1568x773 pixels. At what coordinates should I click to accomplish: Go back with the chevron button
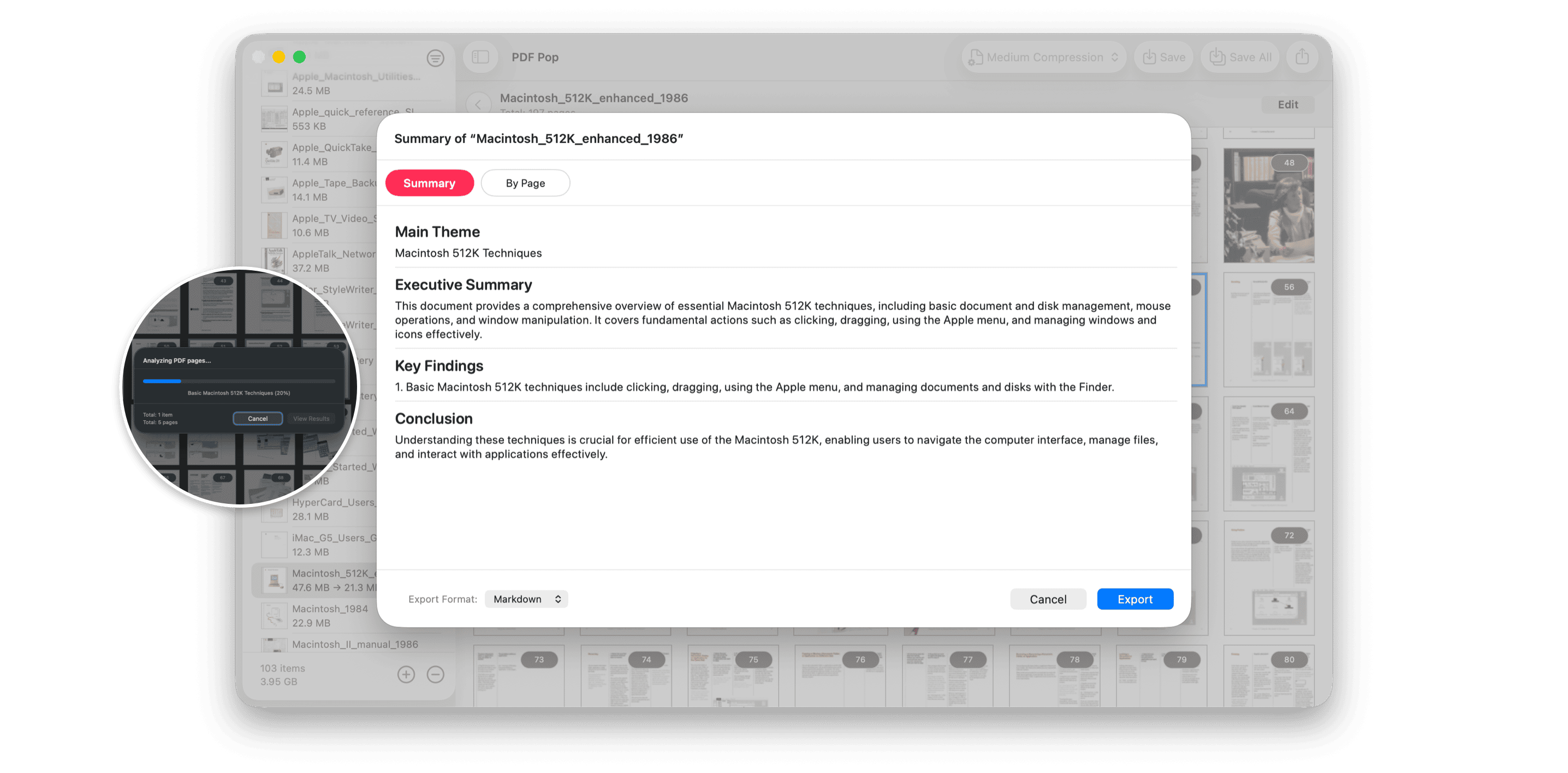tap(478, 104)
